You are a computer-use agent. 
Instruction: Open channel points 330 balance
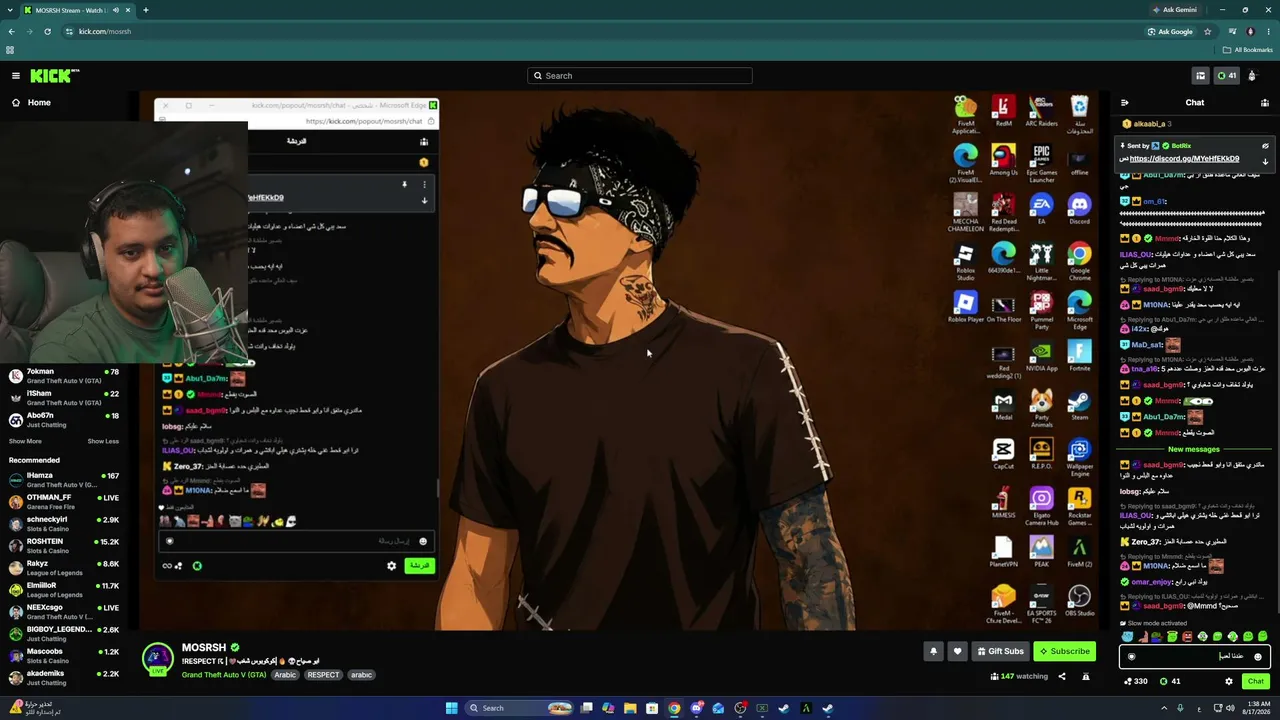tap(1135, 681)
